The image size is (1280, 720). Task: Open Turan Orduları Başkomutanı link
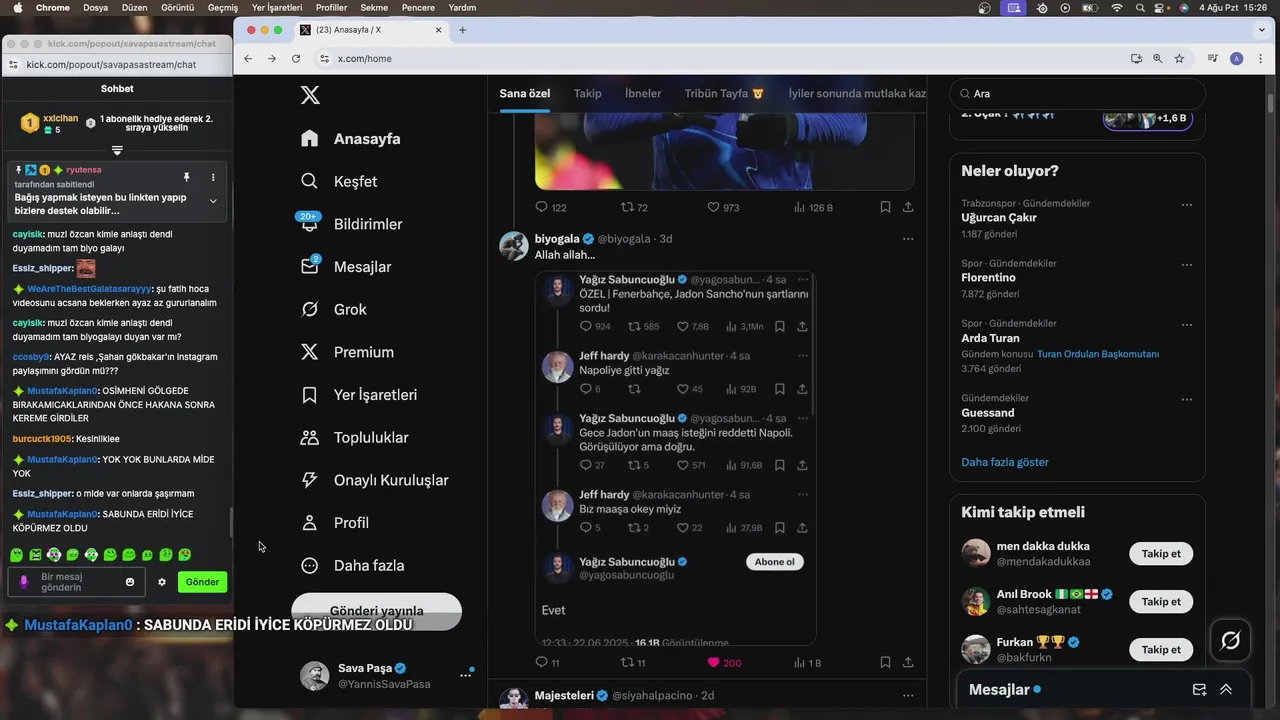1098,354
